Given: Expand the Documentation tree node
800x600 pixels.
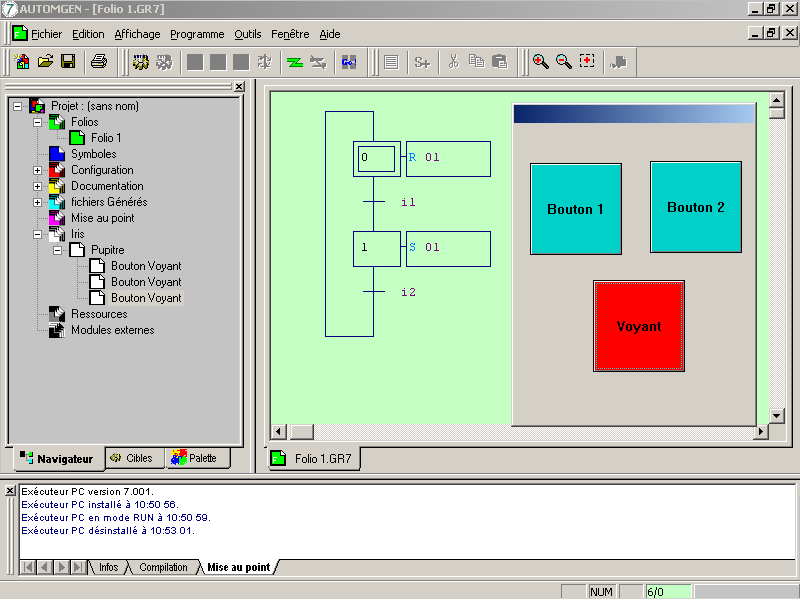Looking at the screenshot, I should click(x=38, y=186).
